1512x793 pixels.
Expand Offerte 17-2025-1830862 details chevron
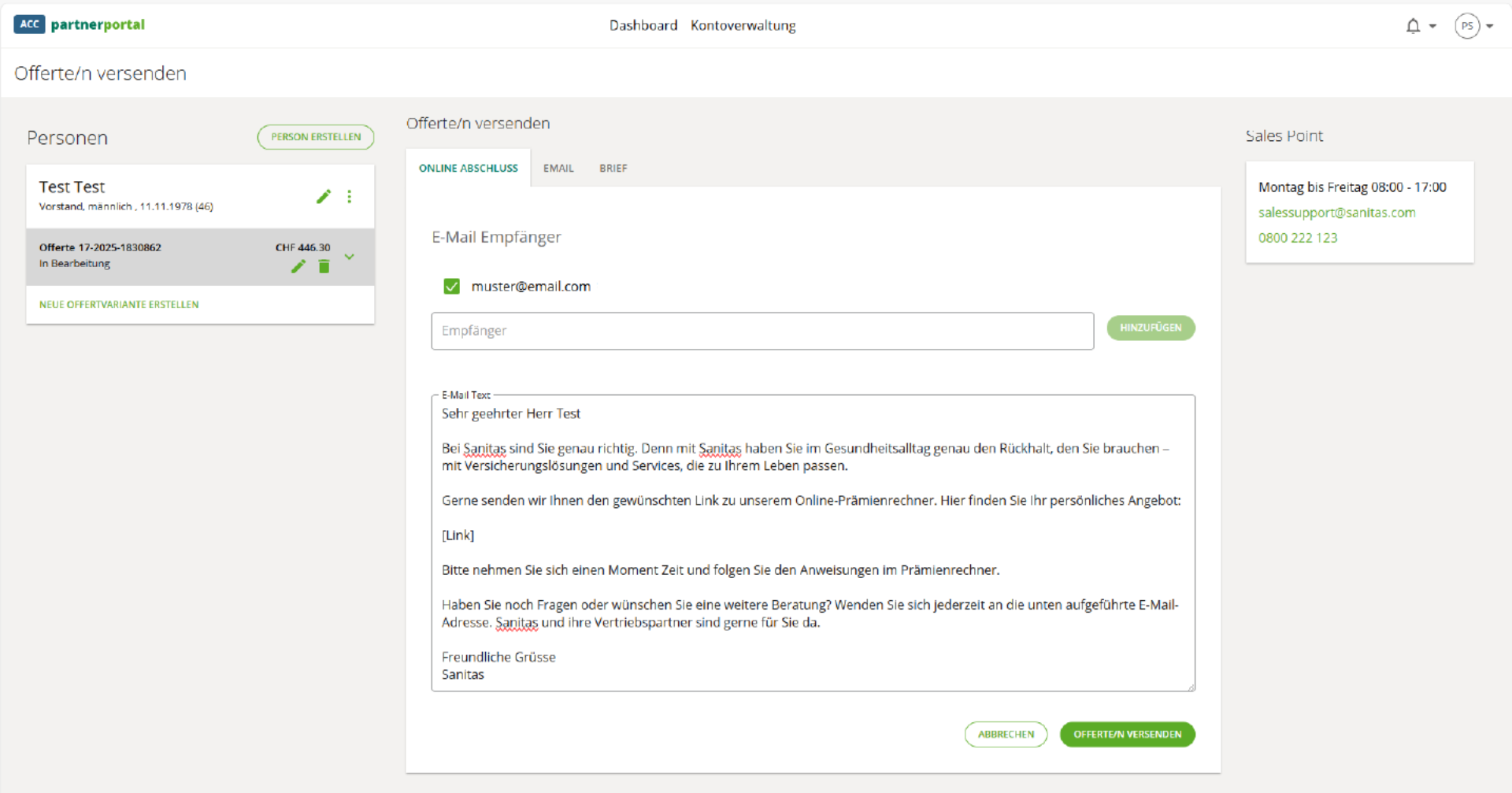point(350,257)
